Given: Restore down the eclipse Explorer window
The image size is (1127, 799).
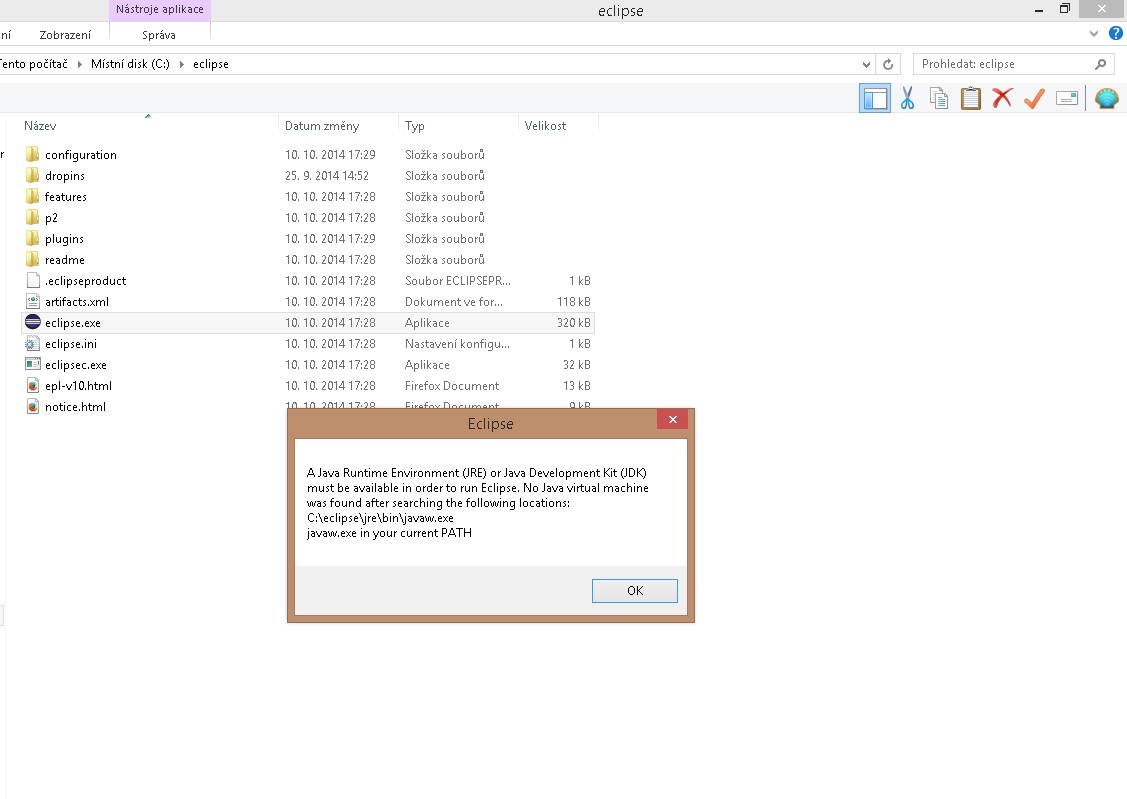Looking at the screenshot, I should point(1064,9).
